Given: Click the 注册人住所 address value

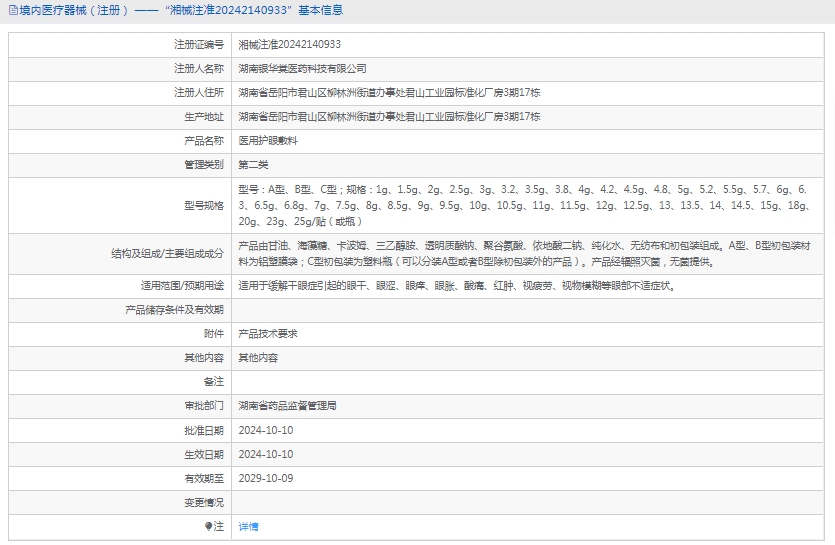Looking at the screenshot, I should 389,93.
